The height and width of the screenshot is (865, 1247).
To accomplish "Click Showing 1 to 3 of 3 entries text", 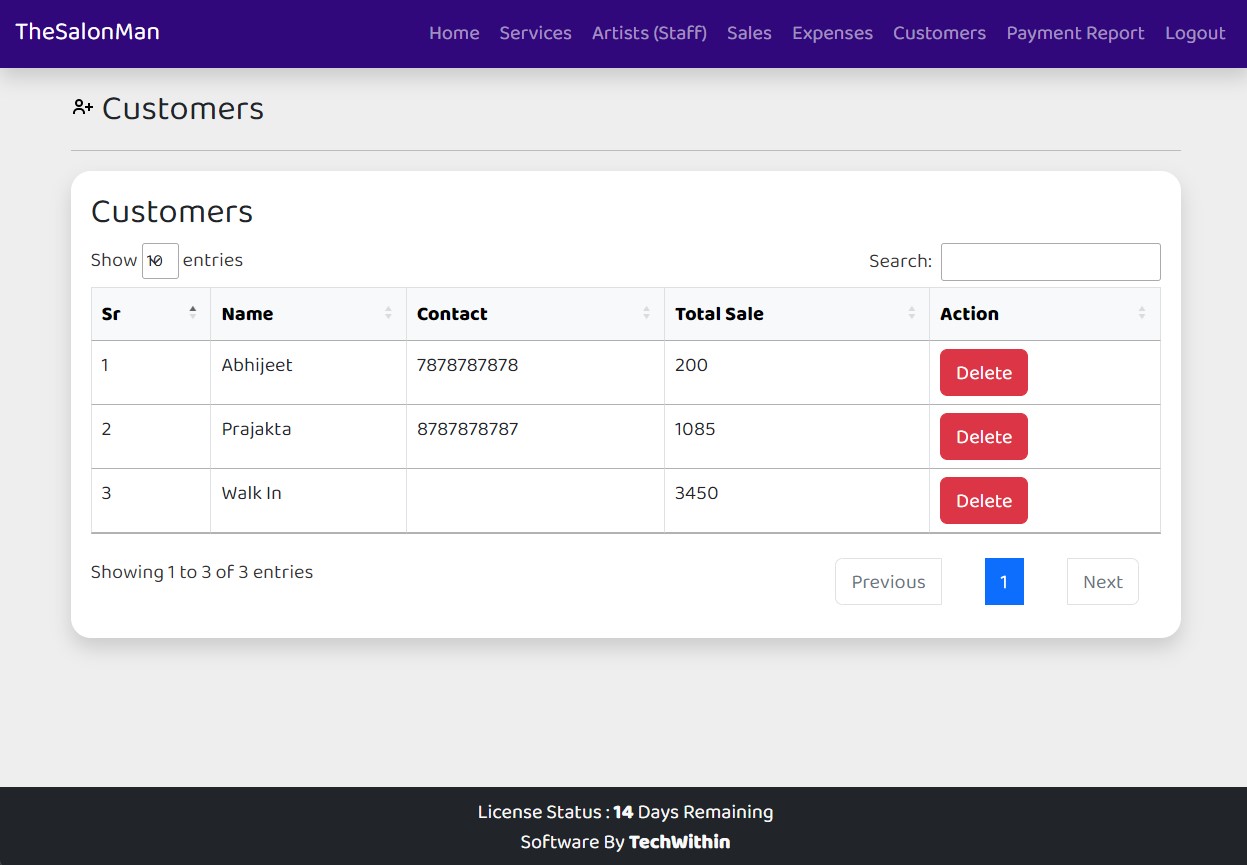I will (x=202, y=572).
